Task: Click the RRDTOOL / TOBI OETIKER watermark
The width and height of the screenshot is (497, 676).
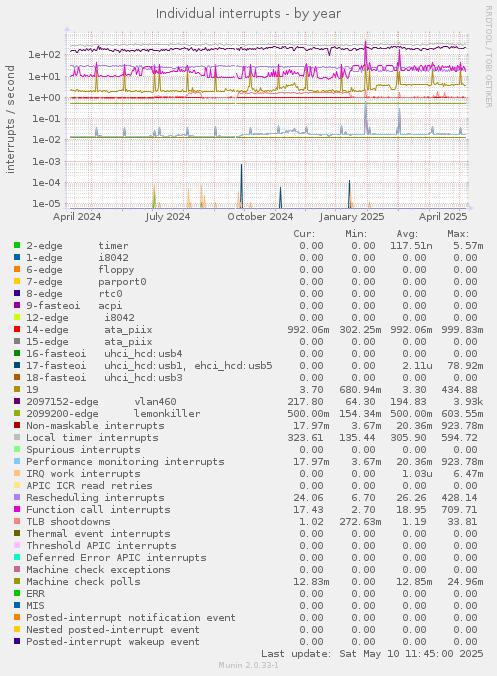Action: tap(488, 56)
